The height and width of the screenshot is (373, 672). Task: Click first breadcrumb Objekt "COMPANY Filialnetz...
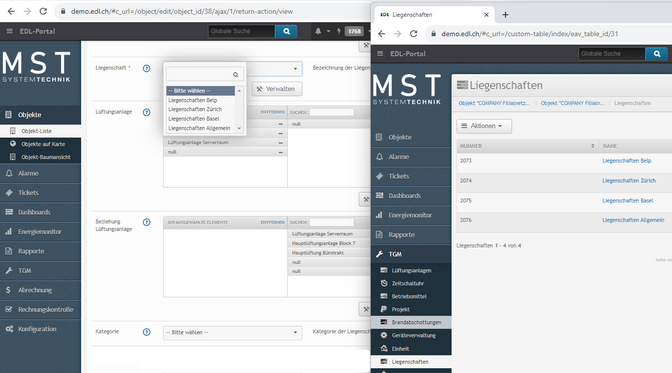click(494, 103)
